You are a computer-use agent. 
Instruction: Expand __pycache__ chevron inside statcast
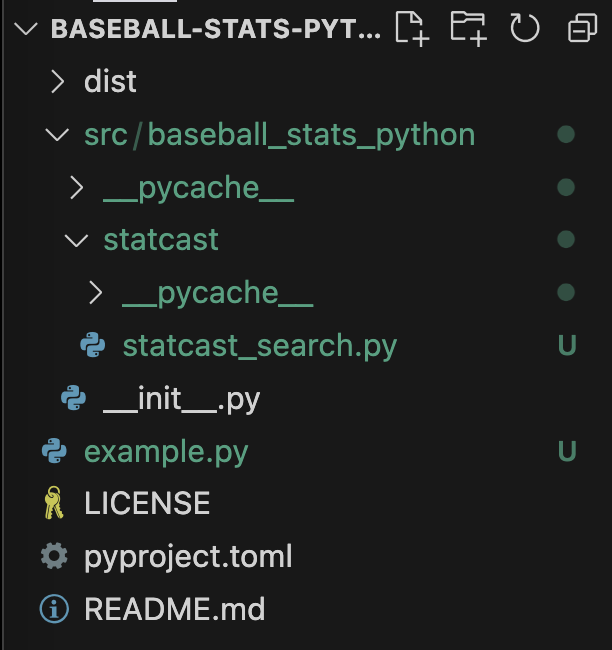(x=95, y=293)
